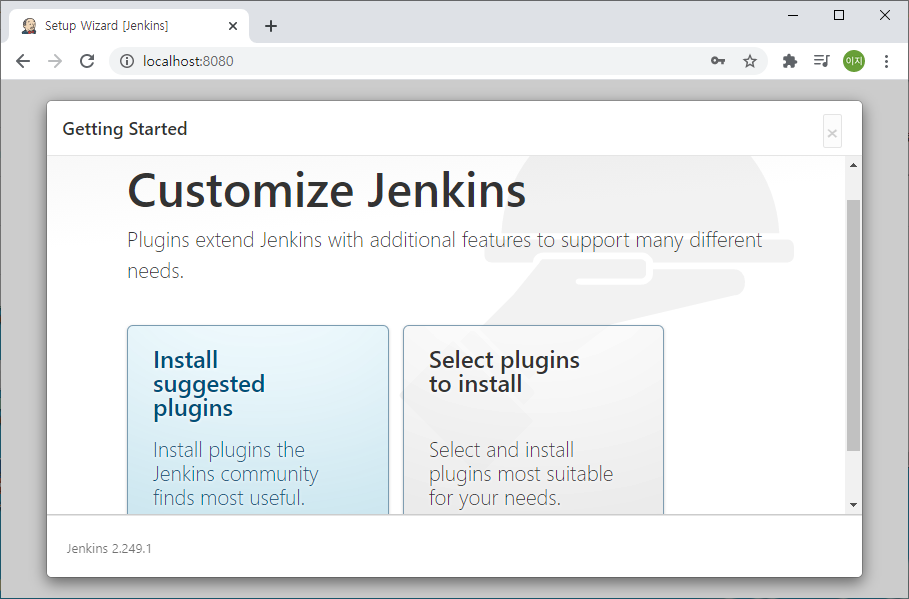
Task: Open the green profile avatar
Action: click(854, 61)
